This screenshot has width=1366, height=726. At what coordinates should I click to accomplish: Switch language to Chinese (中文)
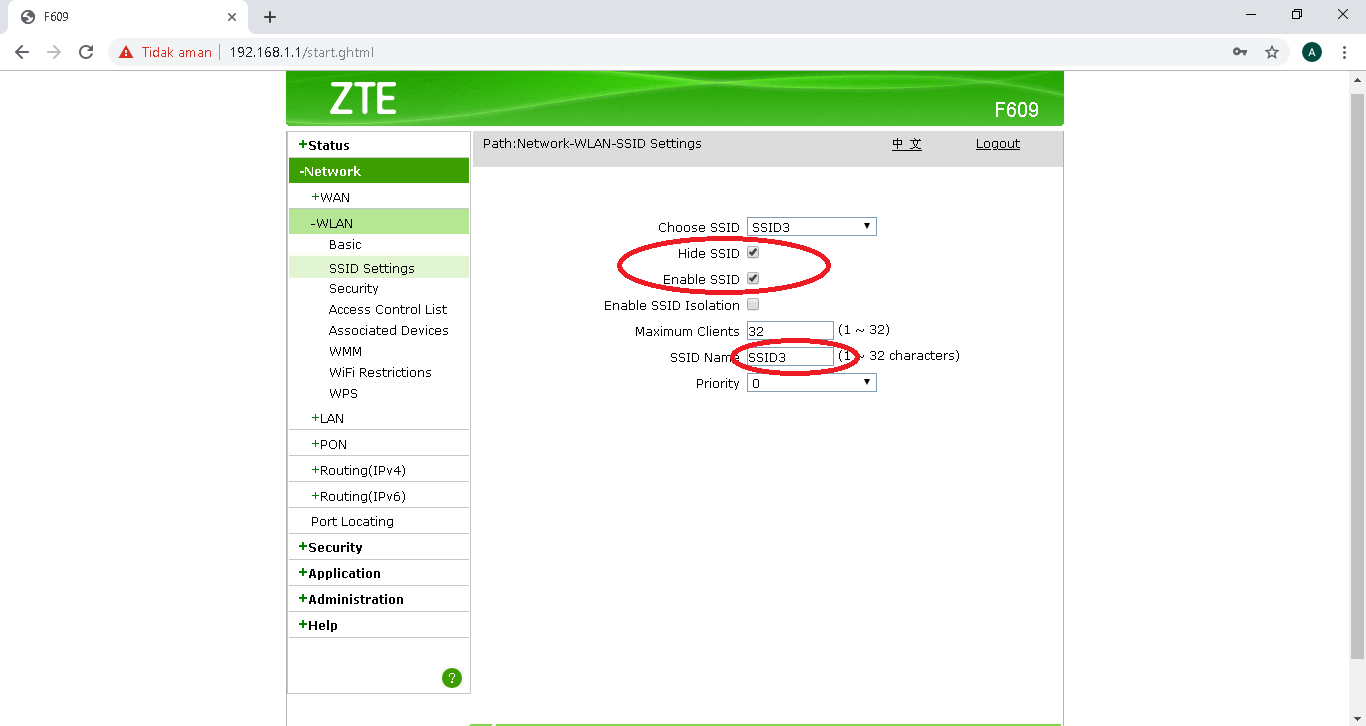pos(907,144)
